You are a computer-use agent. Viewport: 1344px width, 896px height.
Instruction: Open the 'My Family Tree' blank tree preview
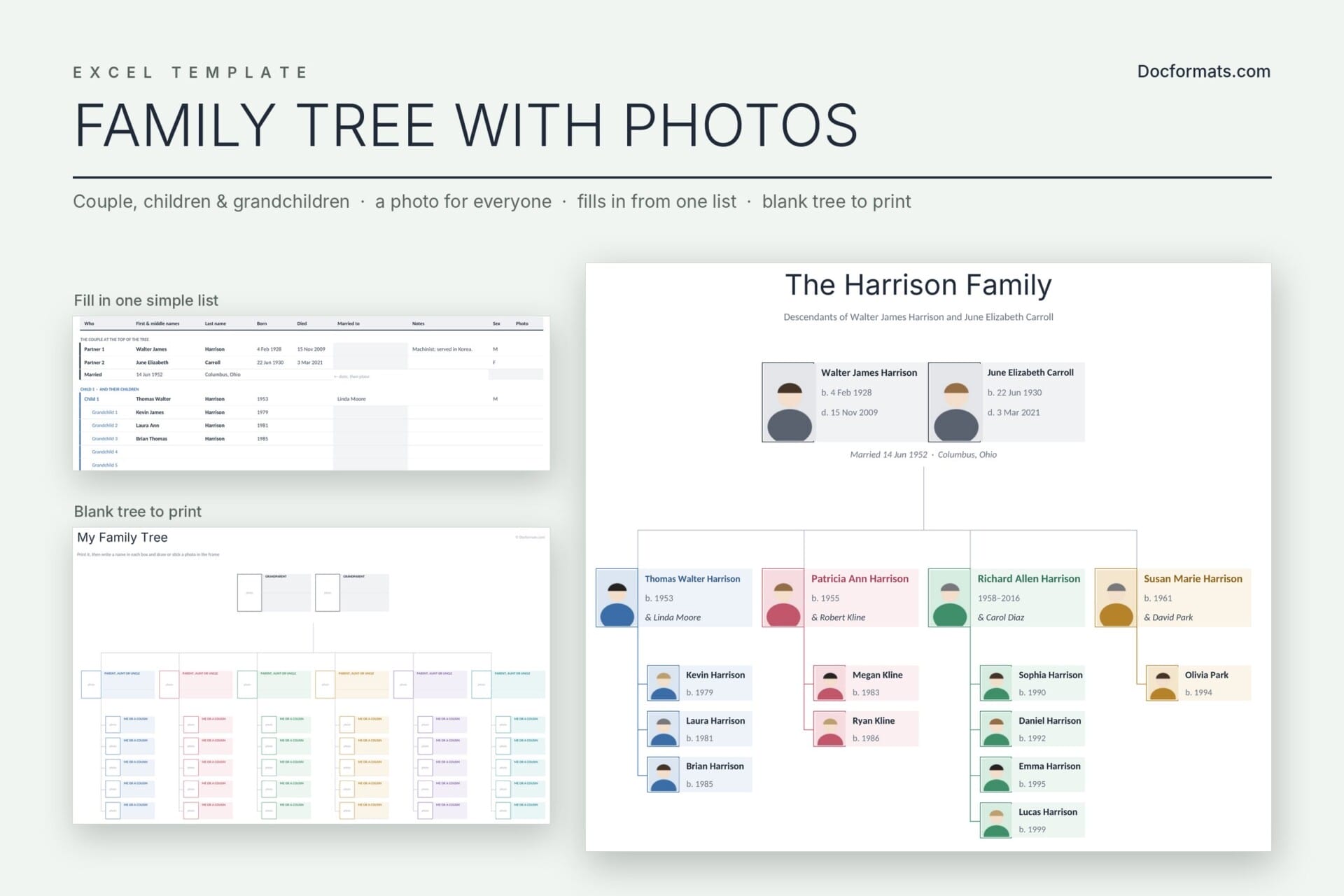pyautogui.click(x=311, y=675)
